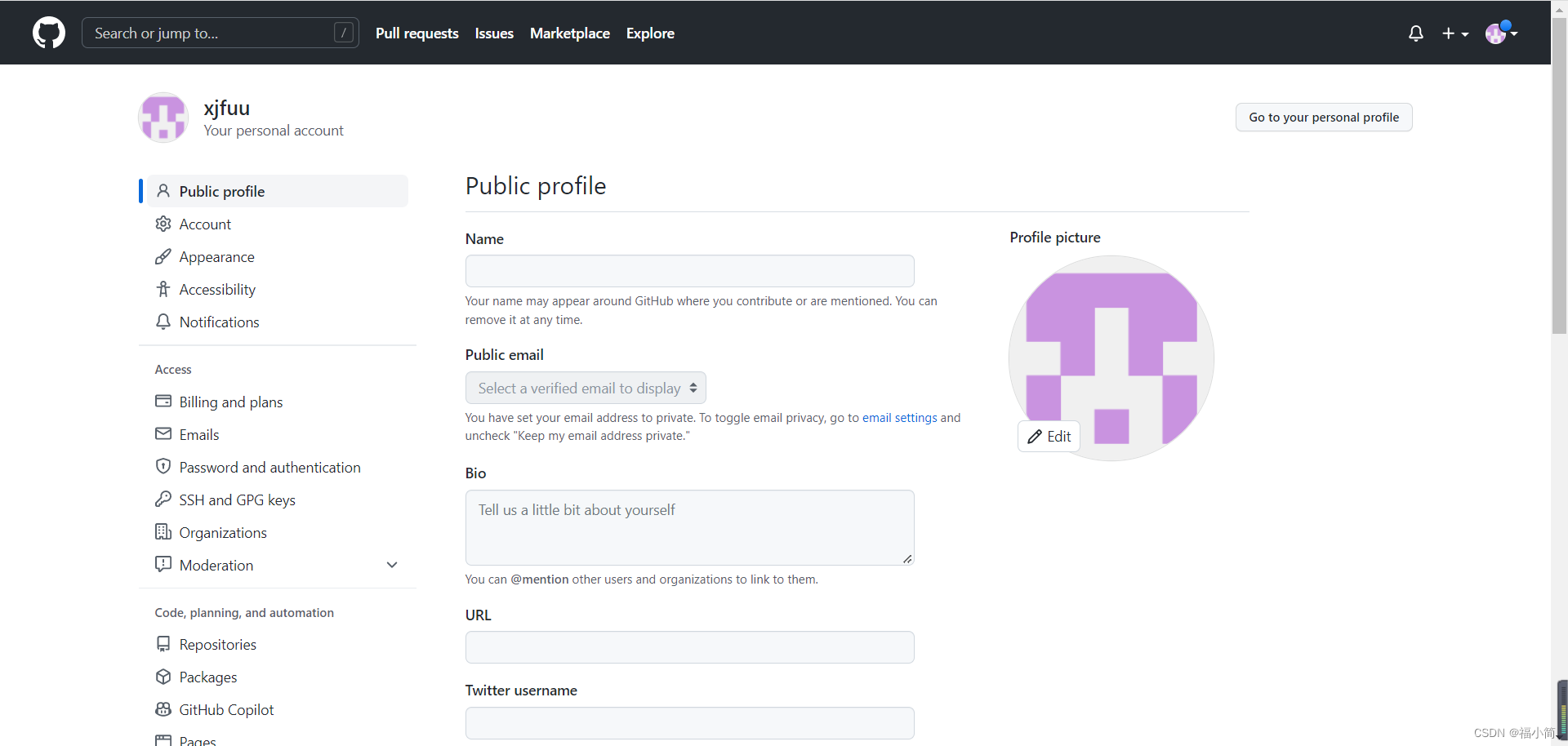
Task: Open the GitHub home logo
Action: tap(49, 33)
